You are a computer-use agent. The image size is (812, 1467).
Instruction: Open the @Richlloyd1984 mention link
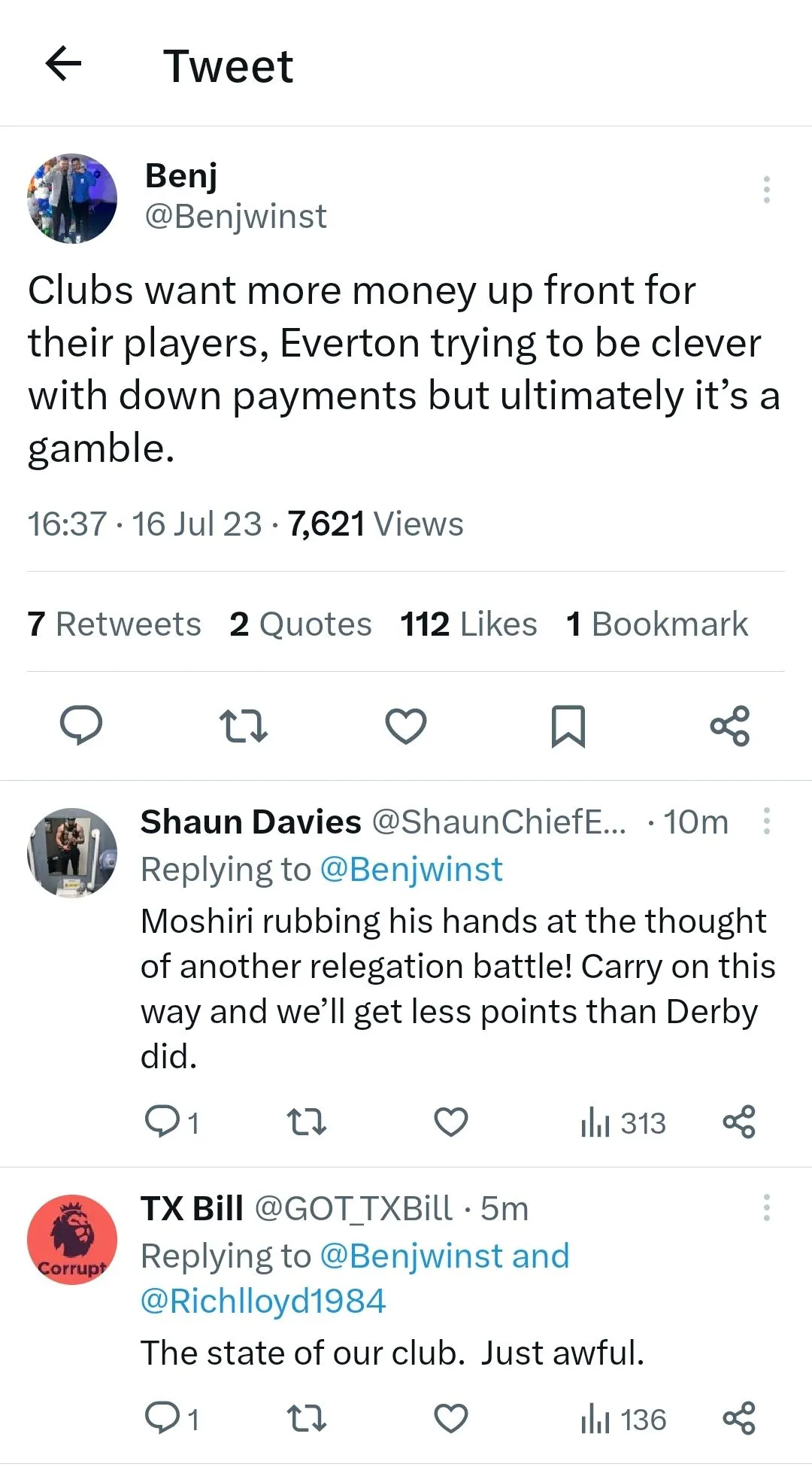(263, 1301)
